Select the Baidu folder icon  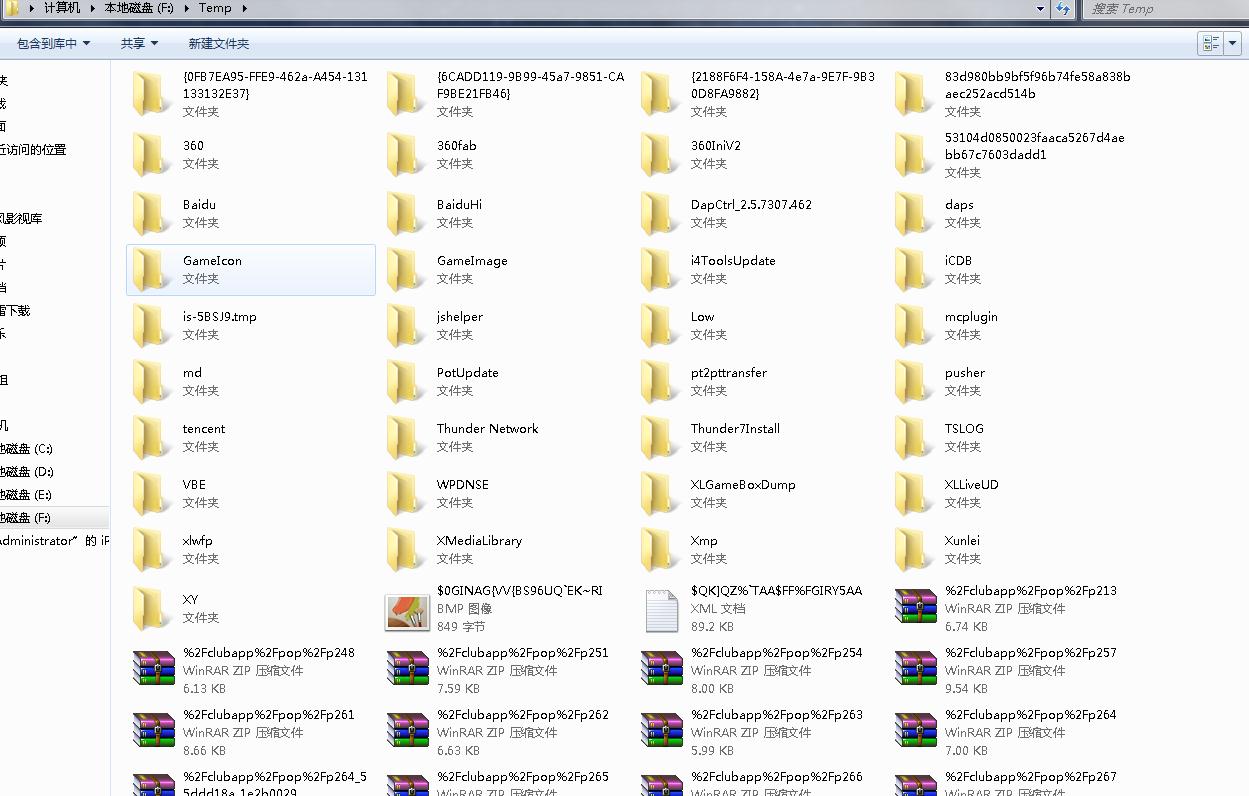pos(151,213)
